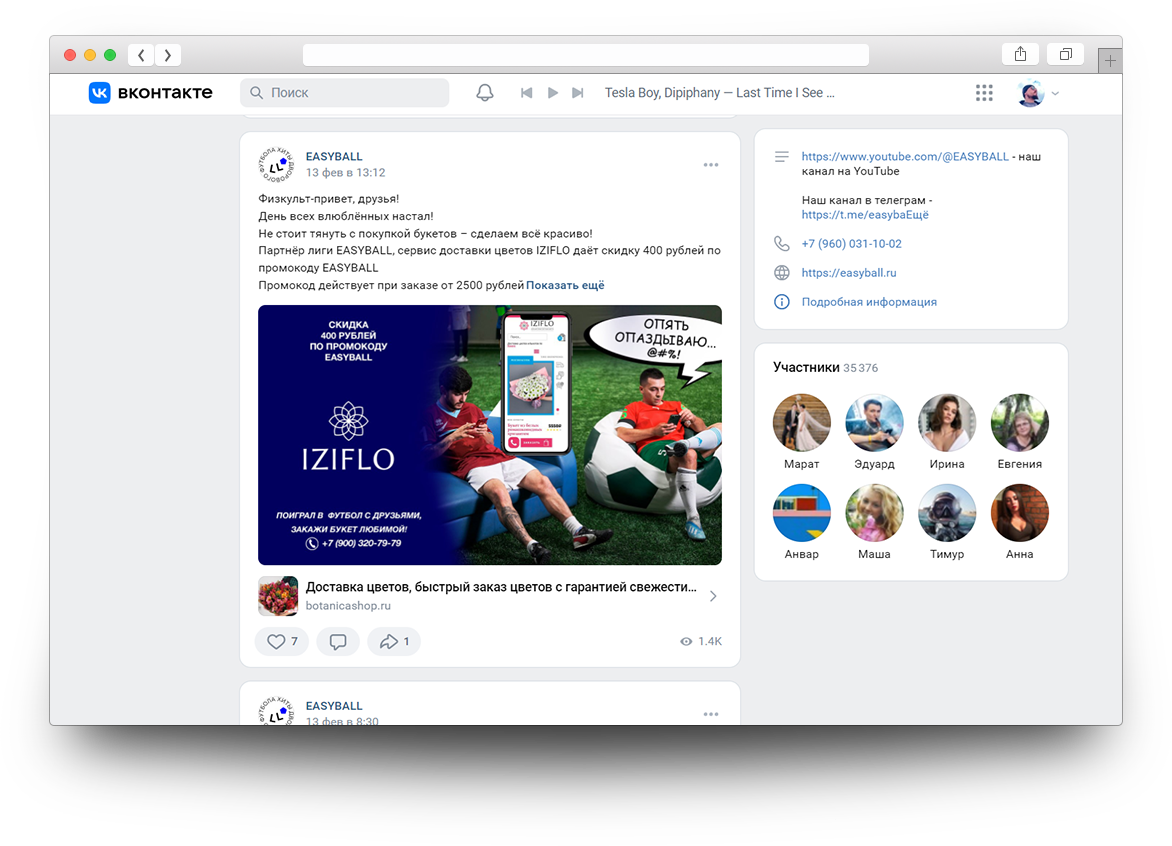Viewport: 1172px width, 846px height.
Task: Open the IZIFLO promo image
Action: pos(490,435)
